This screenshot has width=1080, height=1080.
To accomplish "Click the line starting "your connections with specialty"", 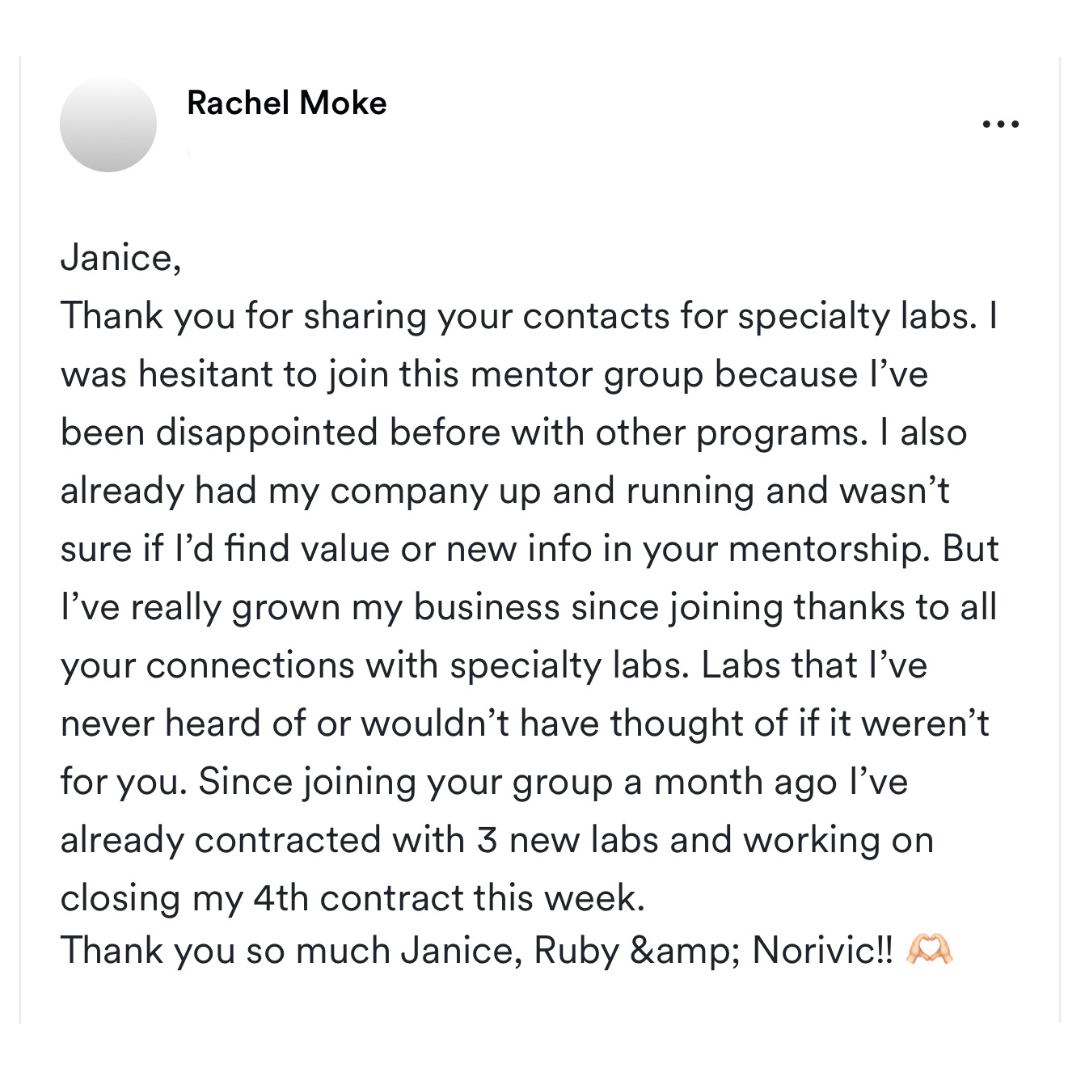I will pyautogui.click(x=495, y=665).
